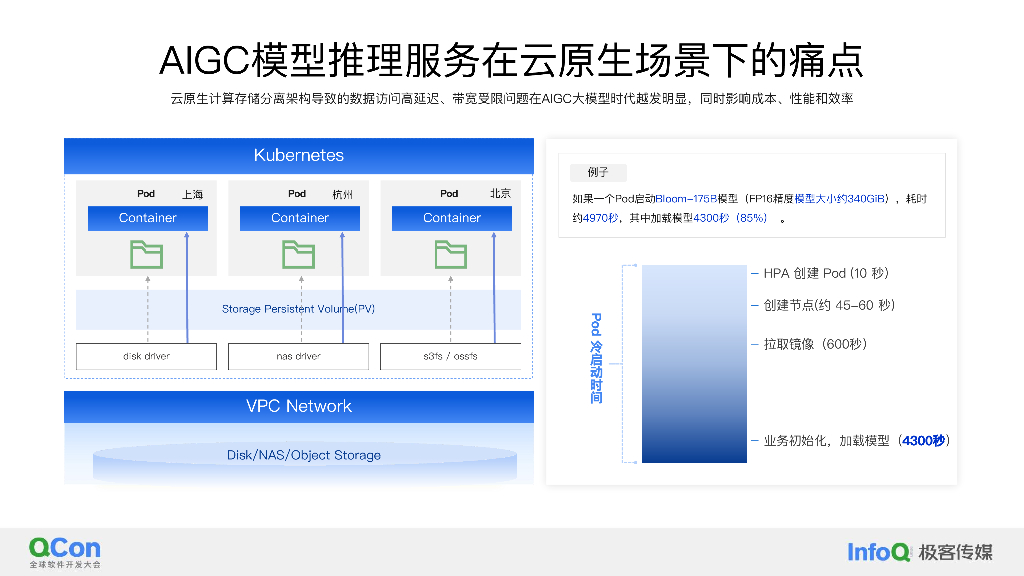1024x576 pixels.
Task: Click the blue gradient cold-start time bar
Action: (694, 364)
